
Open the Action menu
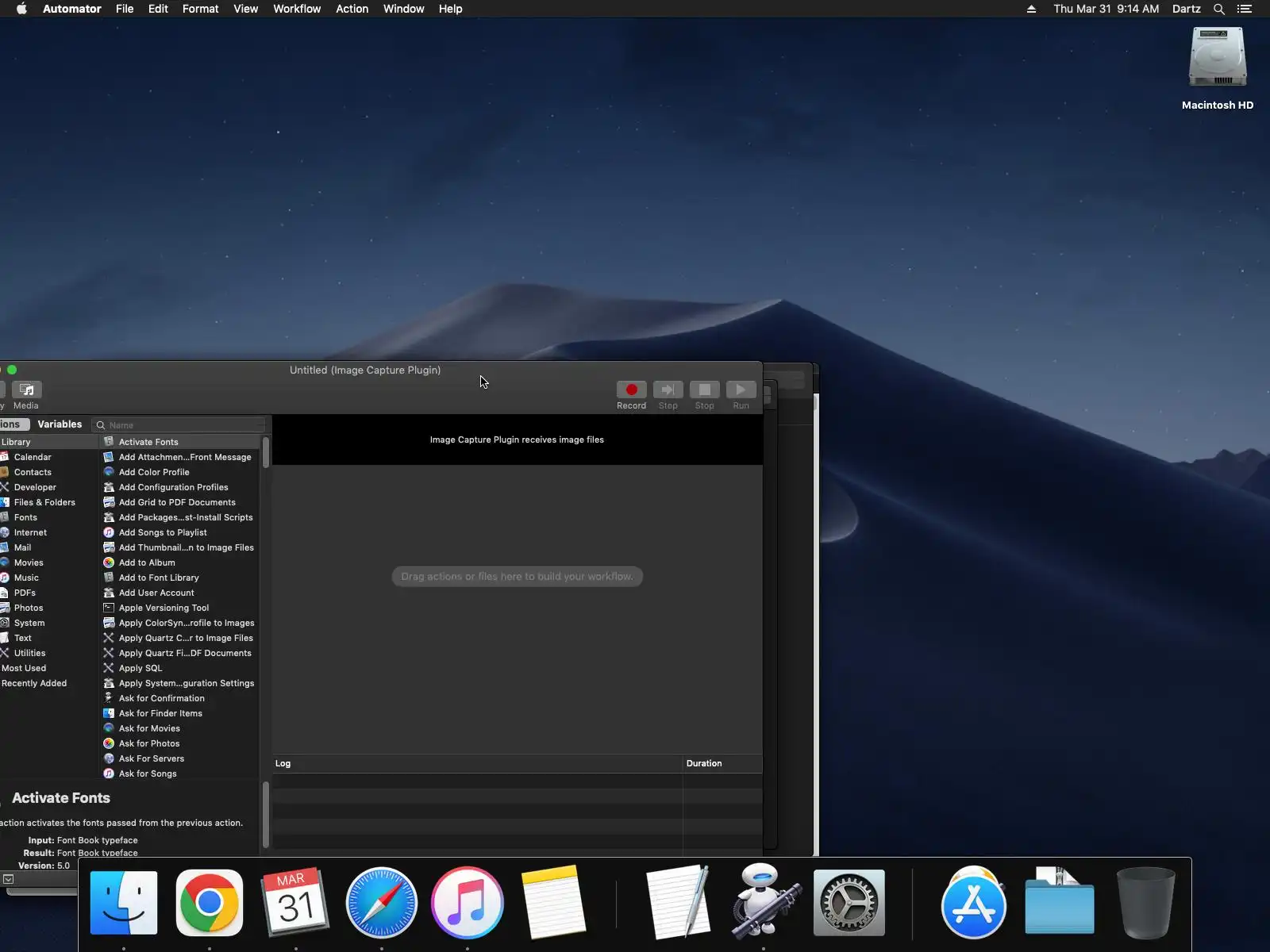[x=352, y=9]
